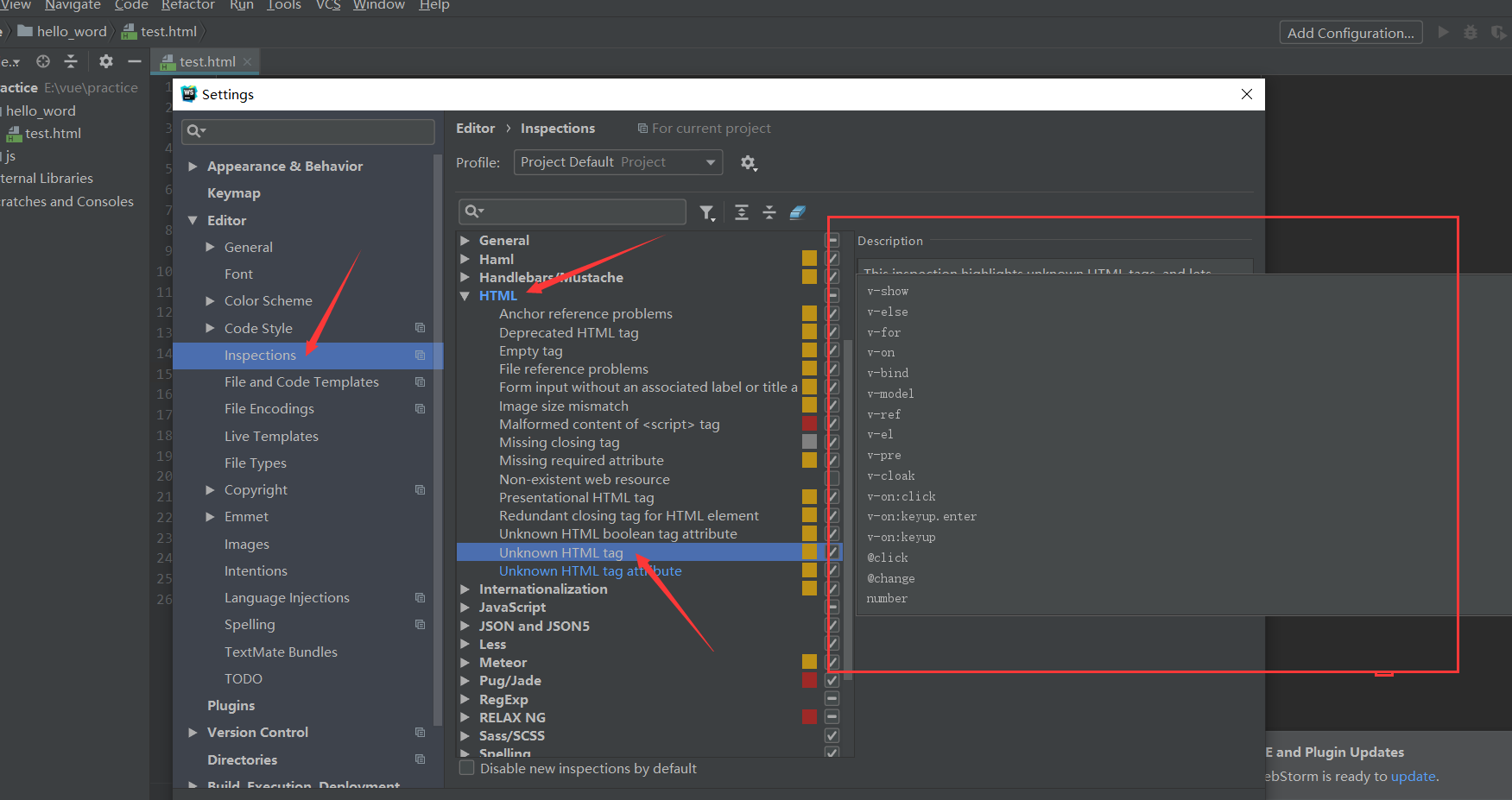The image size is (1512, 800).
Task: Start debugging with the bug icon
Action: point(1471,32)
